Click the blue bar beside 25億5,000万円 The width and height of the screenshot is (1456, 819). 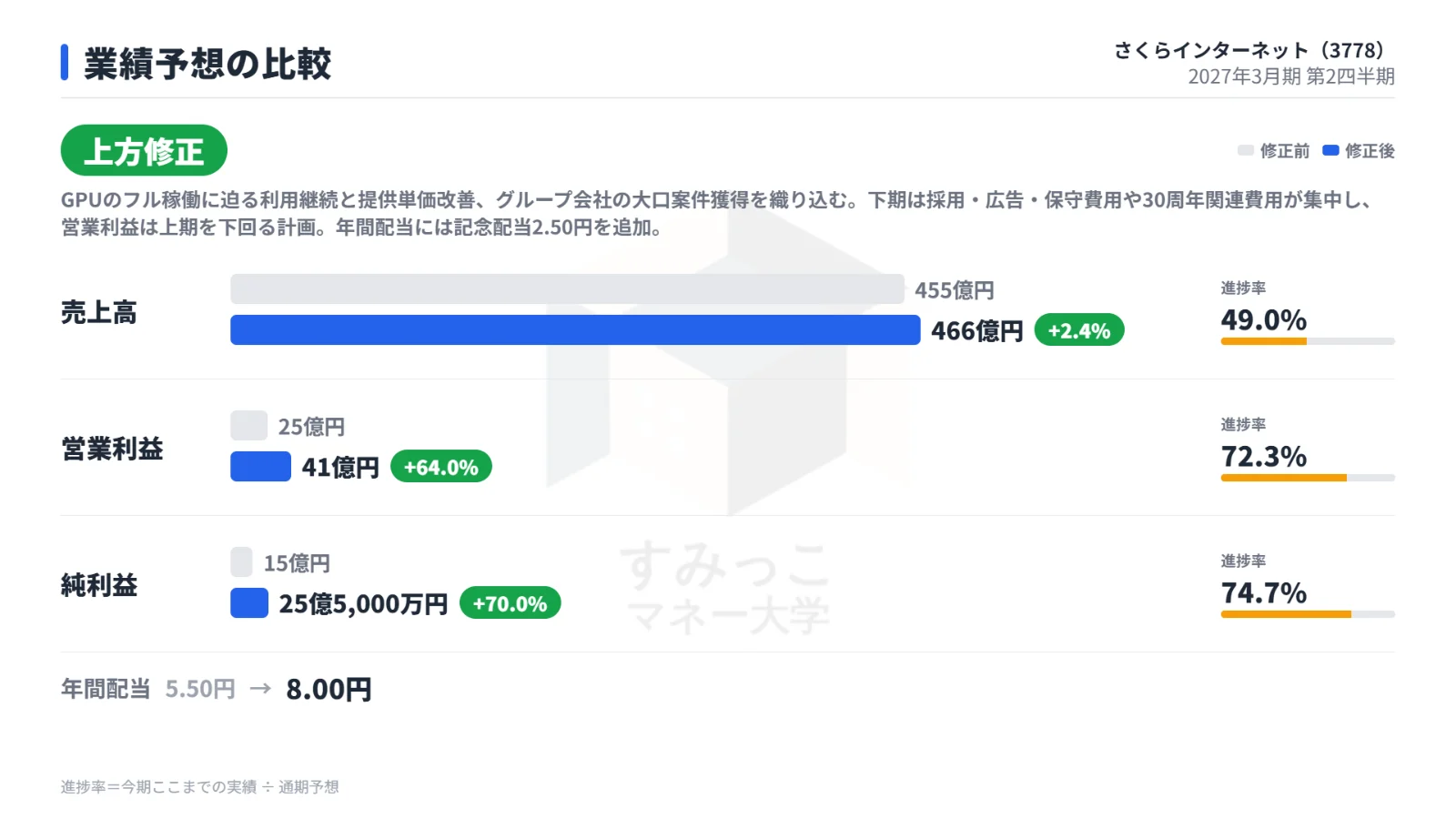tap(249, 602)
